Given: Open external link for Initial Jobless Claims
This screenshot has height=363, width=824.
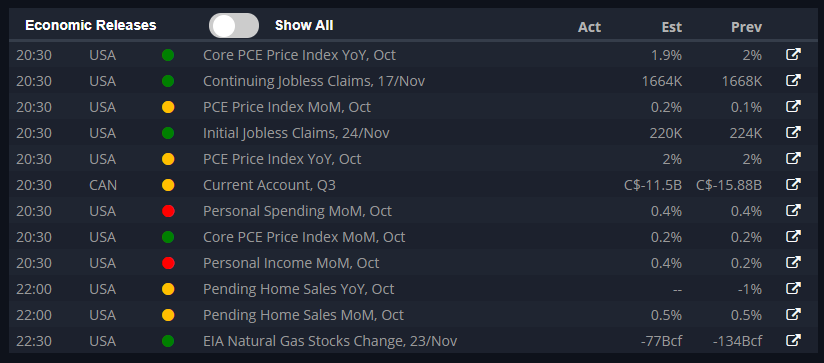Looking at the screenshot, I should tap(793, 132).
